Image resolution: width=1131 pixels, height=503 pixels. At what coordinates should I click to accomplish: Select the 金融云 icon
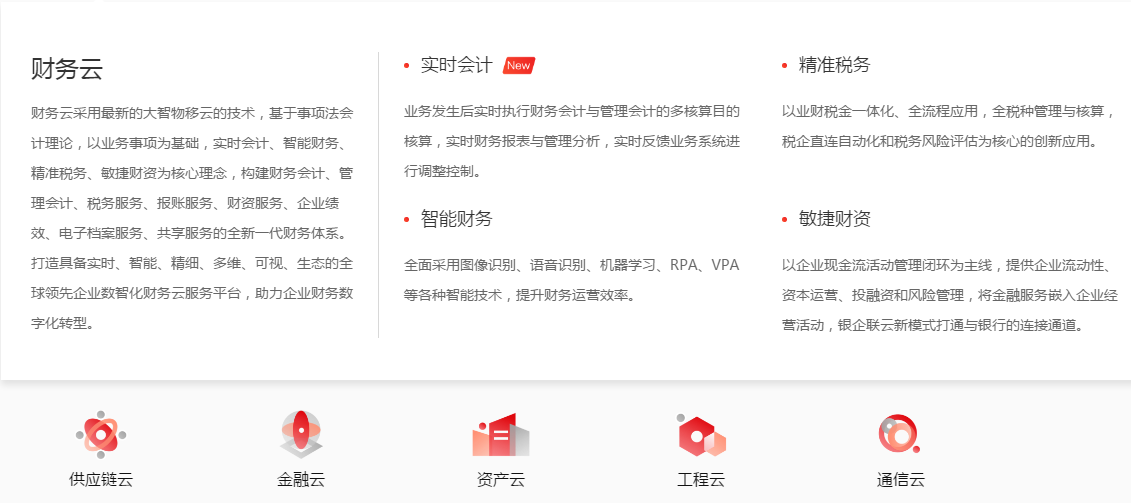pyautogui.click(x=301, y=434)
